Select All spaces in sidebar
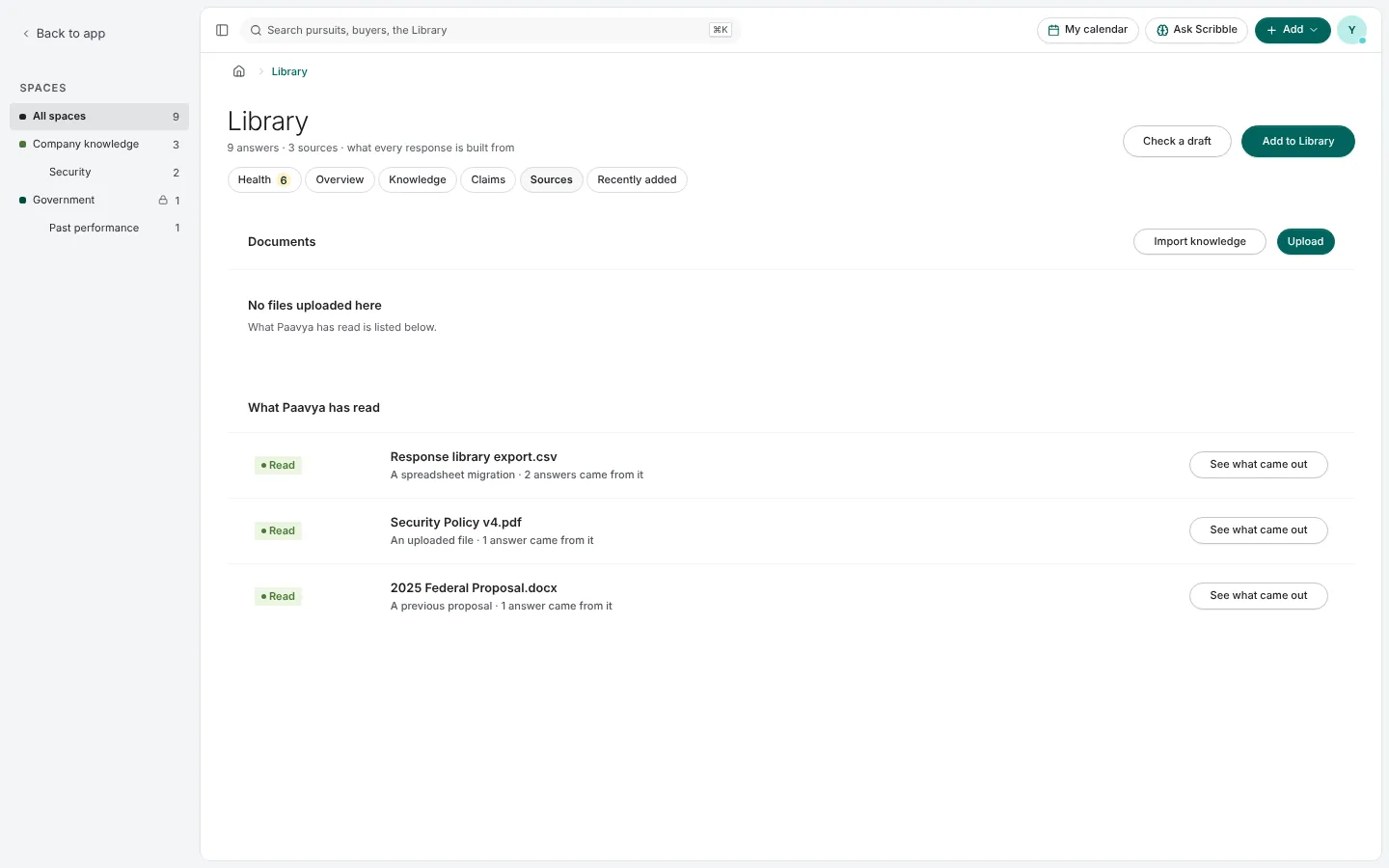 tap(99, 117)
